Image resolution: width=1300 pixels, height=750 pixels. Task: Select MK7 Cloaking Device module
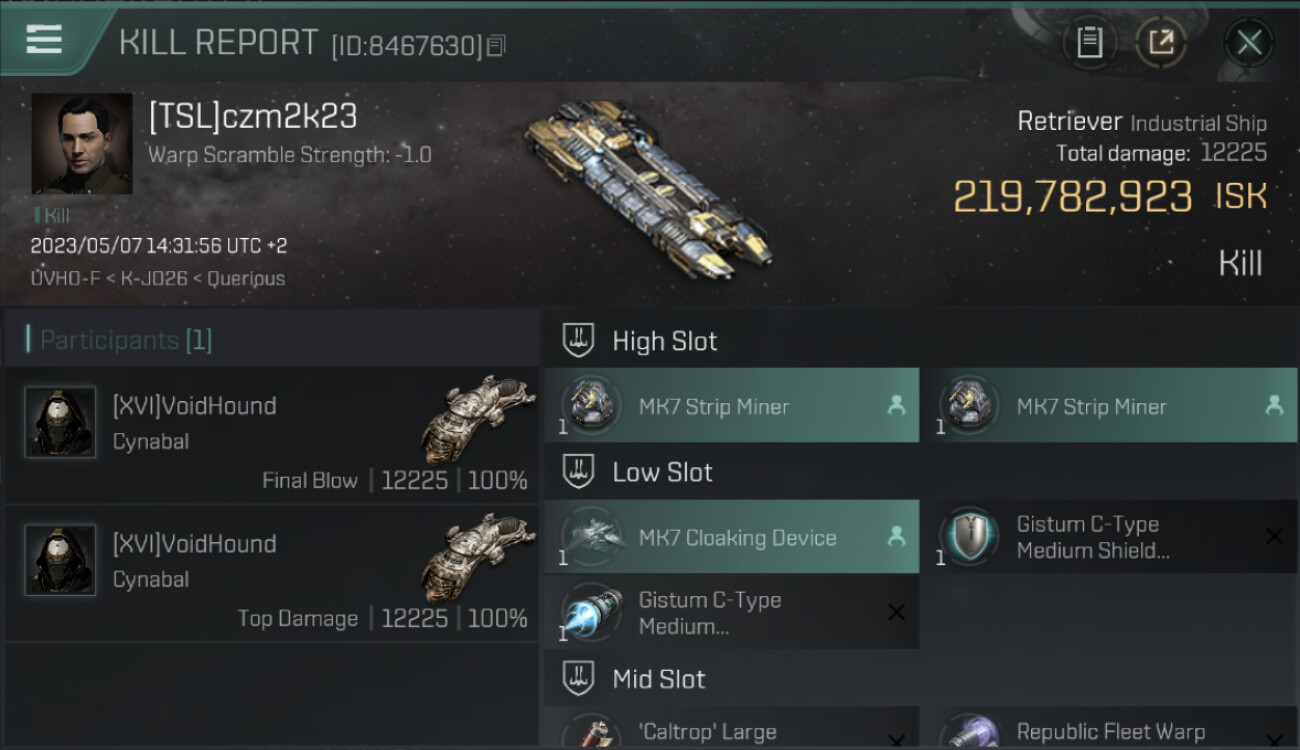click(732, 537)
